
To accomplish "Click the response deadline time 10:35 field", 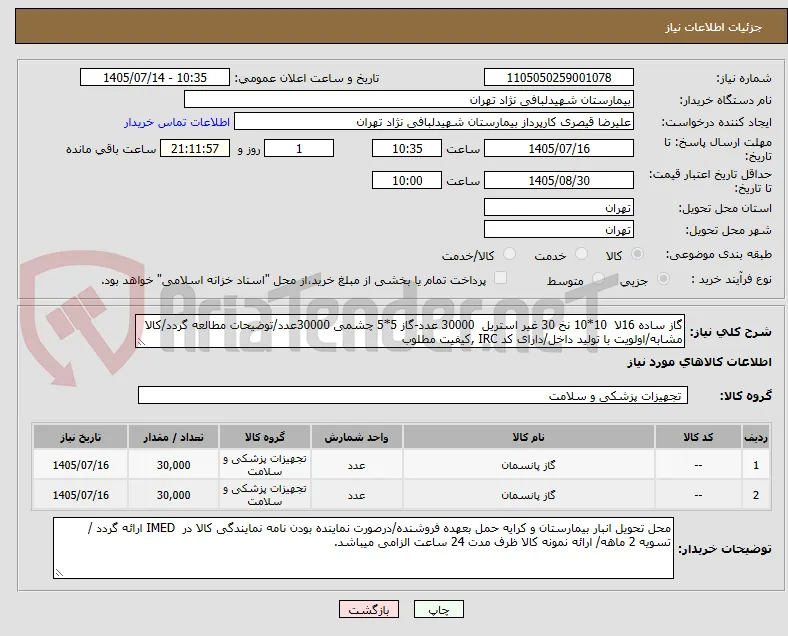I will pos(407,149).
